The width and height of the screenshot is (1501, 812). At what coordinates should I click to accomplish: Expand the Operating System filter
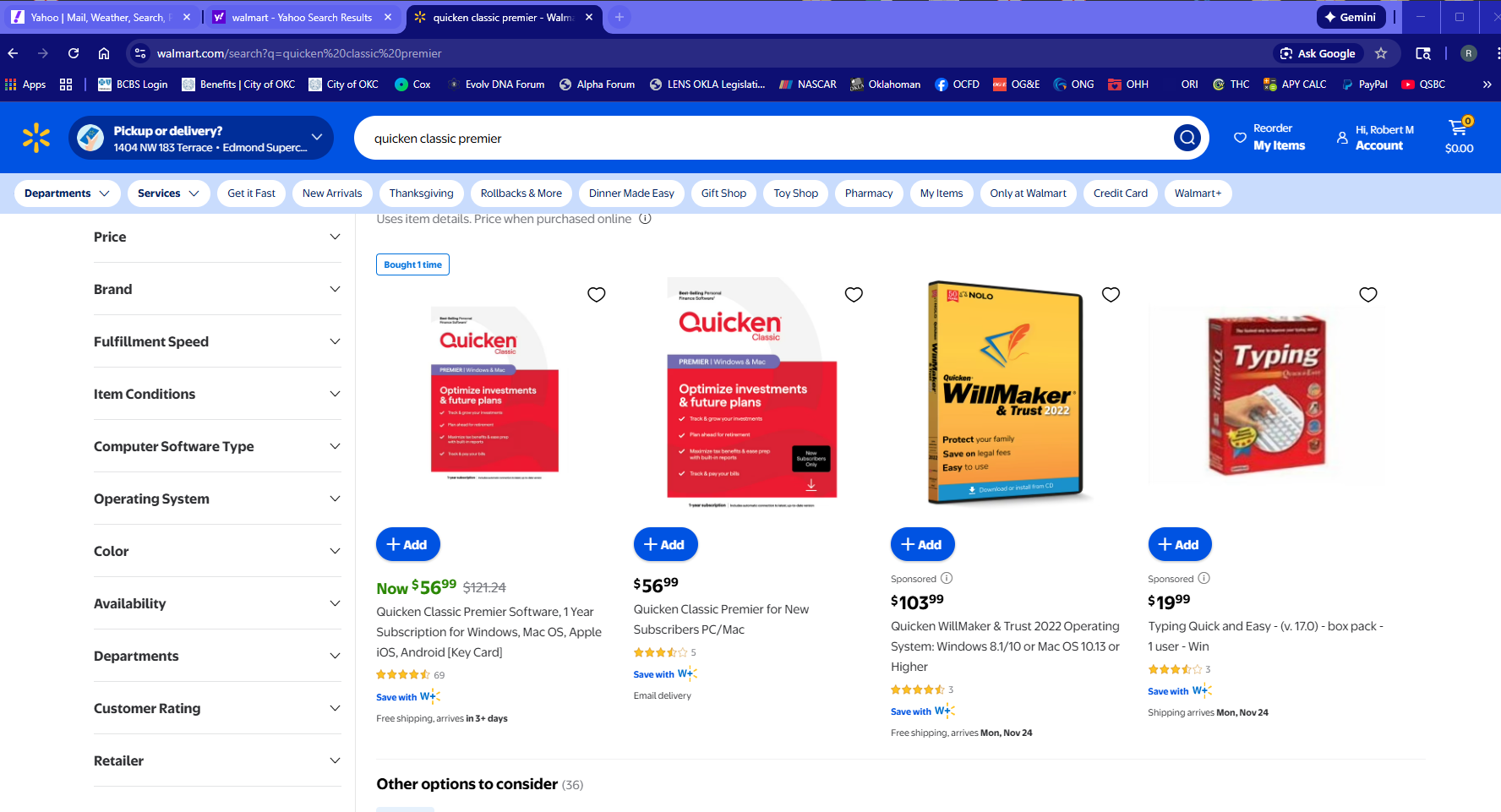pos(218,499)
